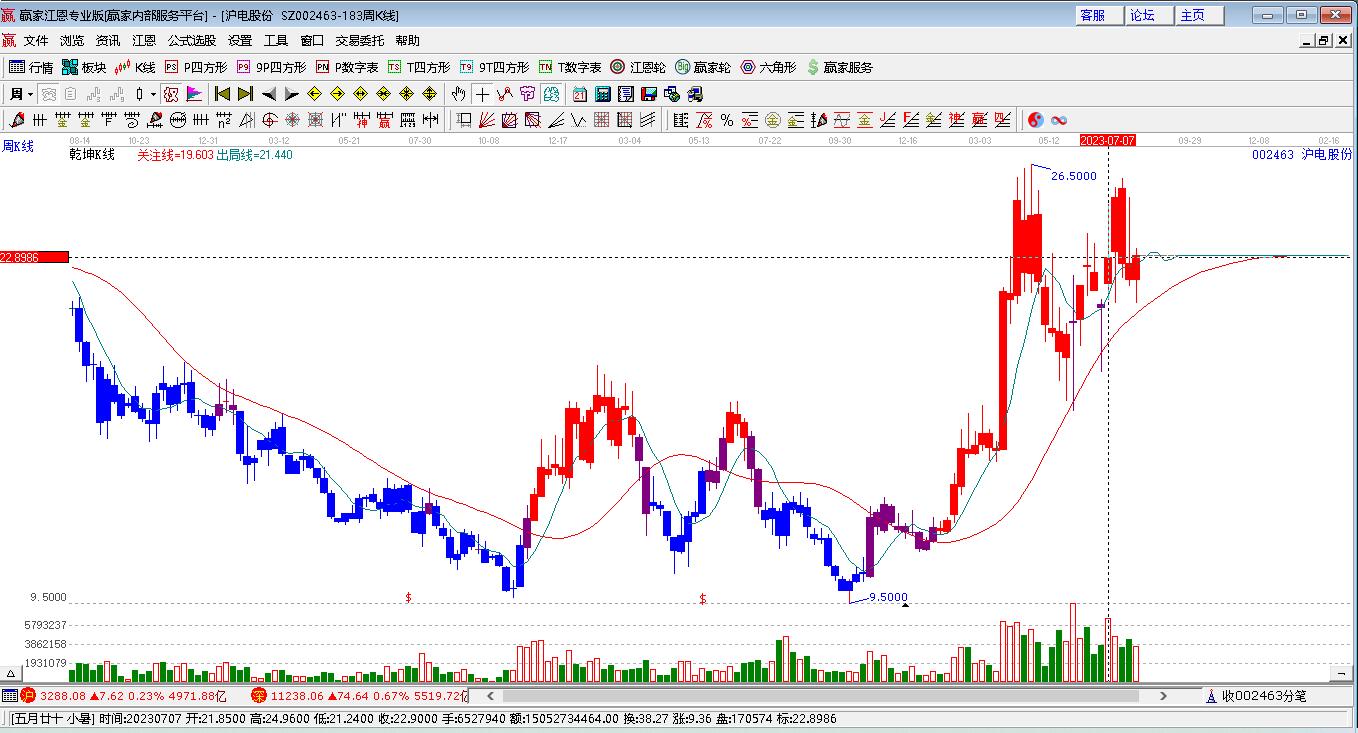The width and height of the screenshot is (1358, 733).
Task: Launch the 赢家轮 wheel tool
Action: pyautogui.click(x=703, y=67)
